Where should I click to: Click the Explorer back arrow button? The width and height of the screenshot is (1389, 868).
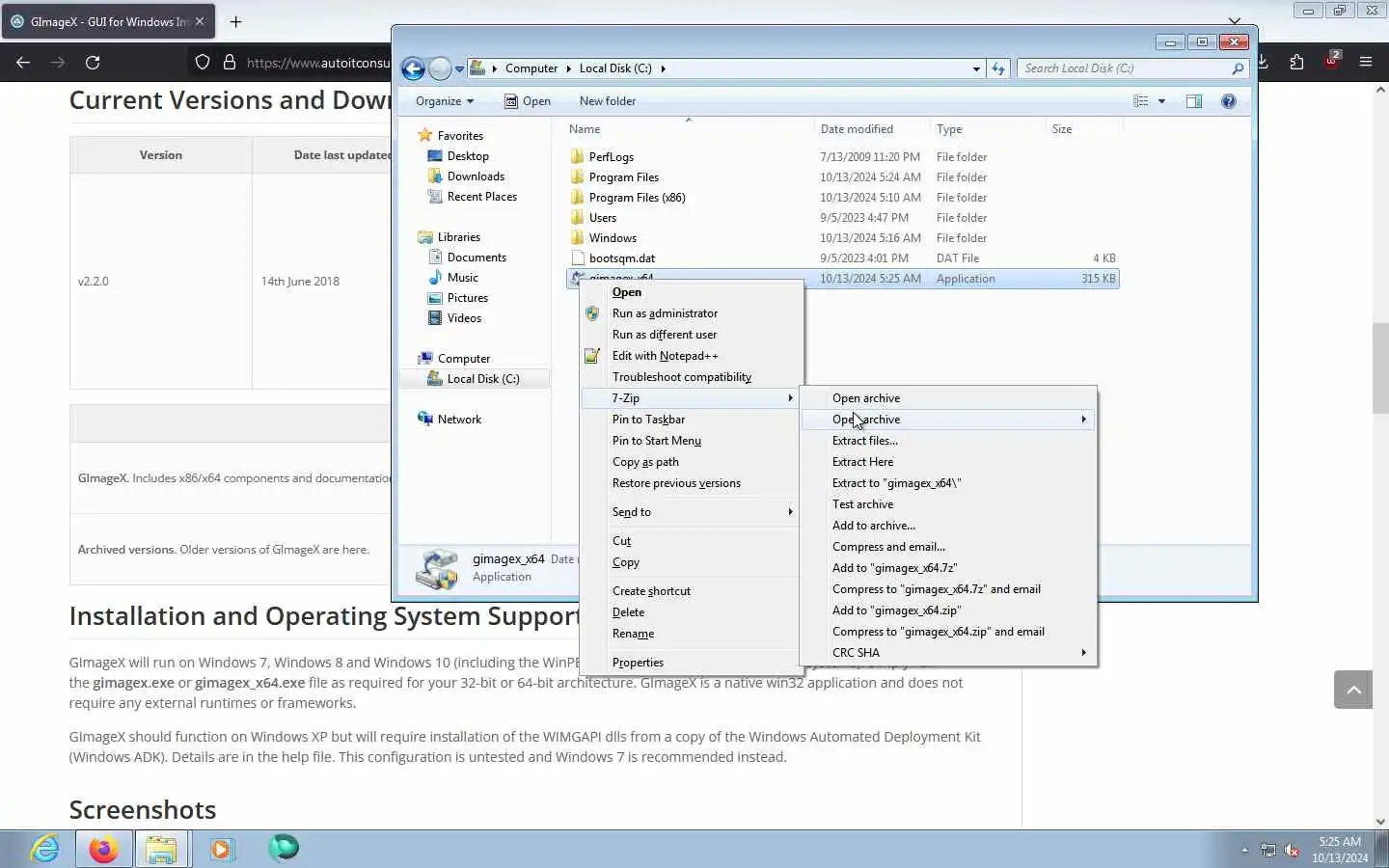coord(413,68)
